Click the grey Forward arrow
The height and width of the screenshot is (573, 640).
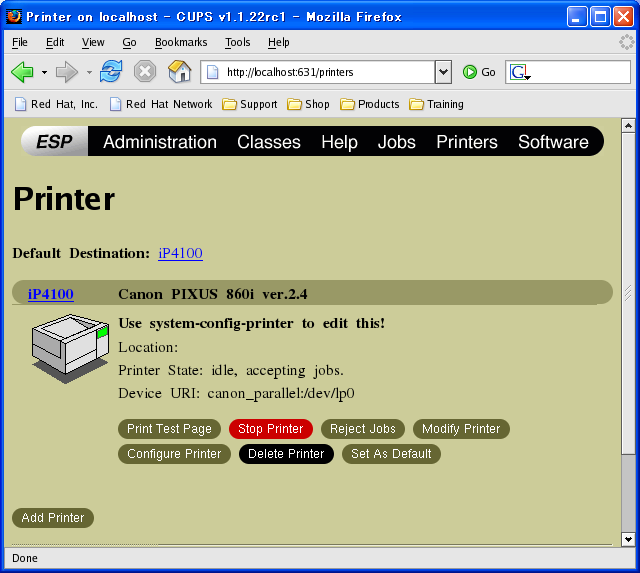67,72
